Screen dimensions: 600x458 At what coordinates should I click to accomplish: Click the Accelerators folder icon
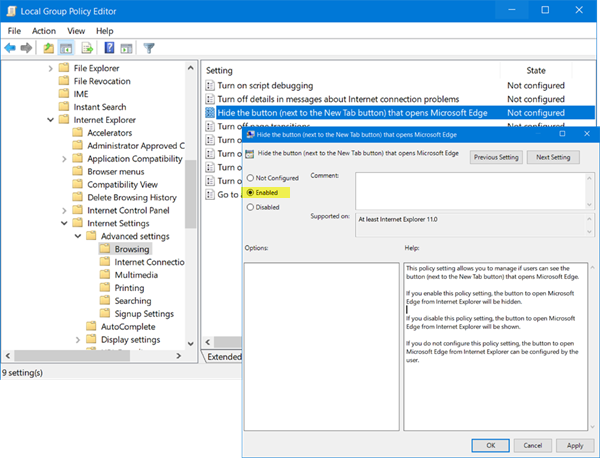[78, 132]
